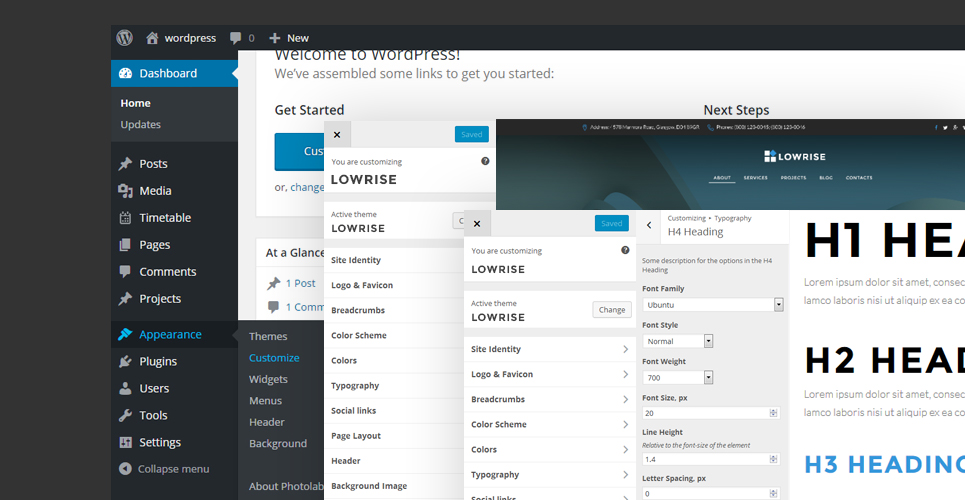Open the Posts section in sidebar

click(174, 164)
